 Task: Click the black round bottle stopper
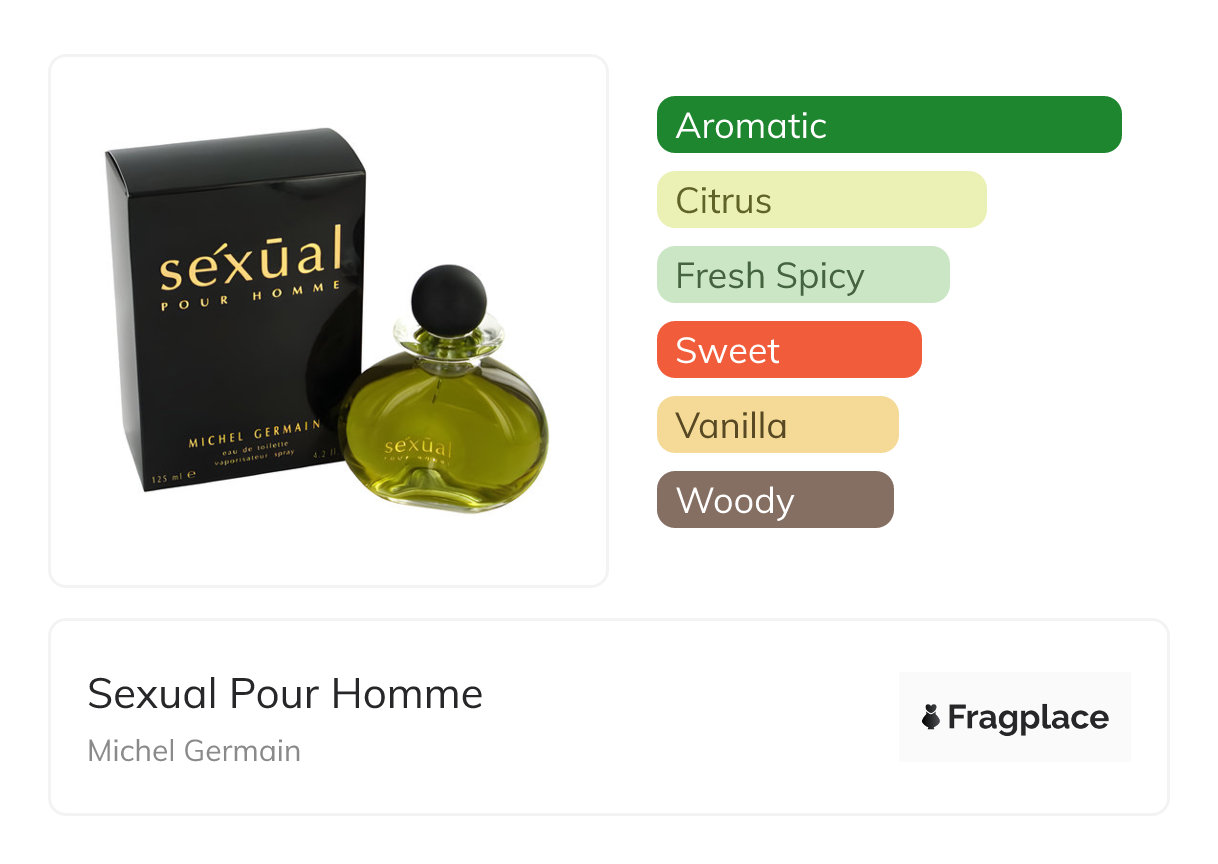448,298
